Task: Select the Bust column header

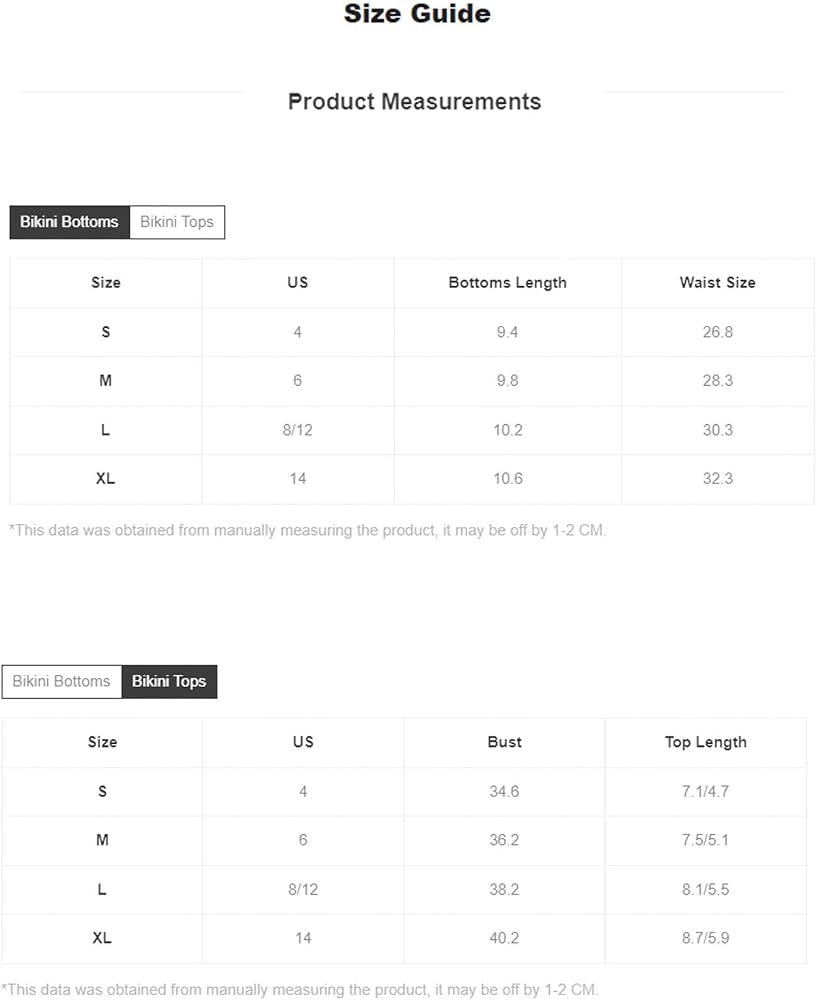Action: (x=504, y=742)
